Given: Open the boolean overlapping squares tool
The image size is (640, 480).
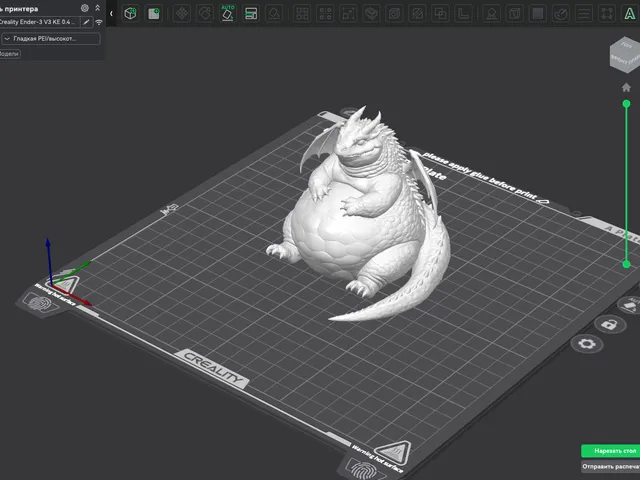Looking at the screenshot, I should coord(440,13).
